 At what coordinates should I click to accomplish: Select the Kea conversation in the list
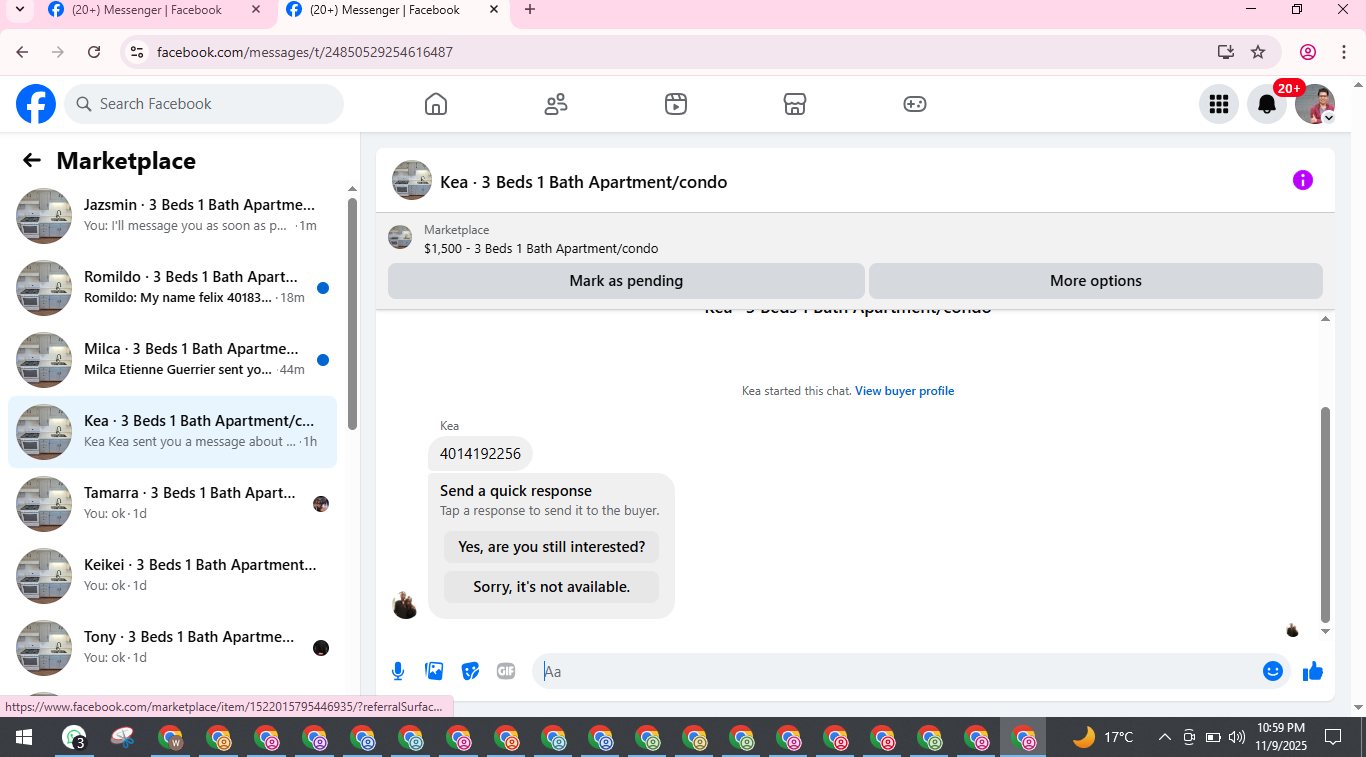coord(172,432)
